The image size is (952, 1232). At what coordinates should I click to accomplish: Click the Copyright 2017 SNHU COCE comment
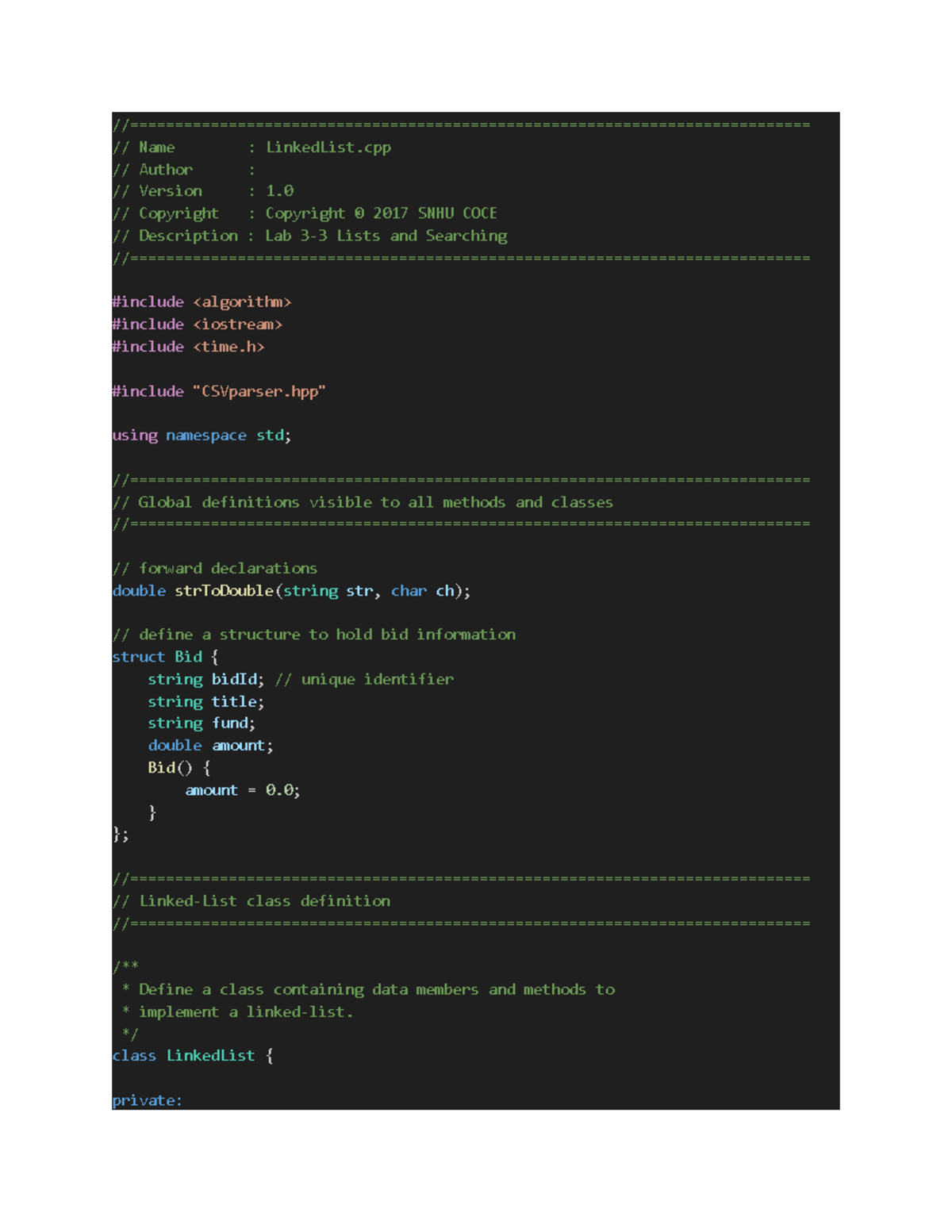pos(381,213)
